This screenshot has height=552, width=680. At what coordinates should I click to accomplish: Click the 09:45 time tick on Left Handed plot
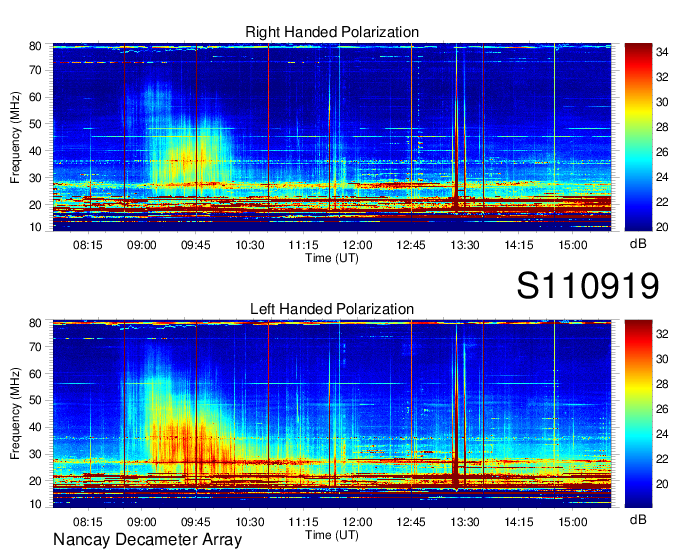(196, 522)
